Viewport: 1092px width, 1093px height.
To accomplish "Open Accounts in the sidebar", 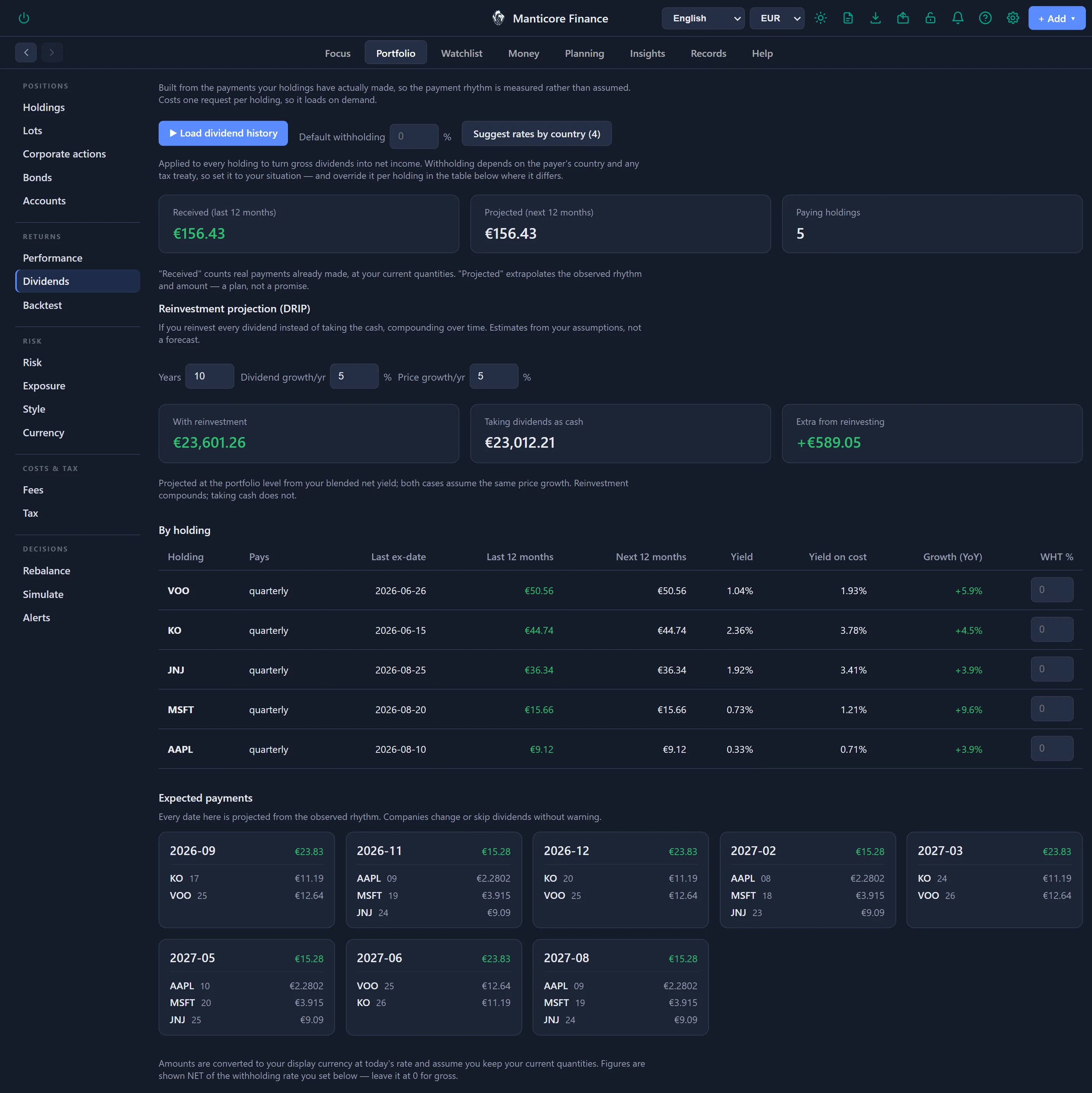I will click(77, 201).
